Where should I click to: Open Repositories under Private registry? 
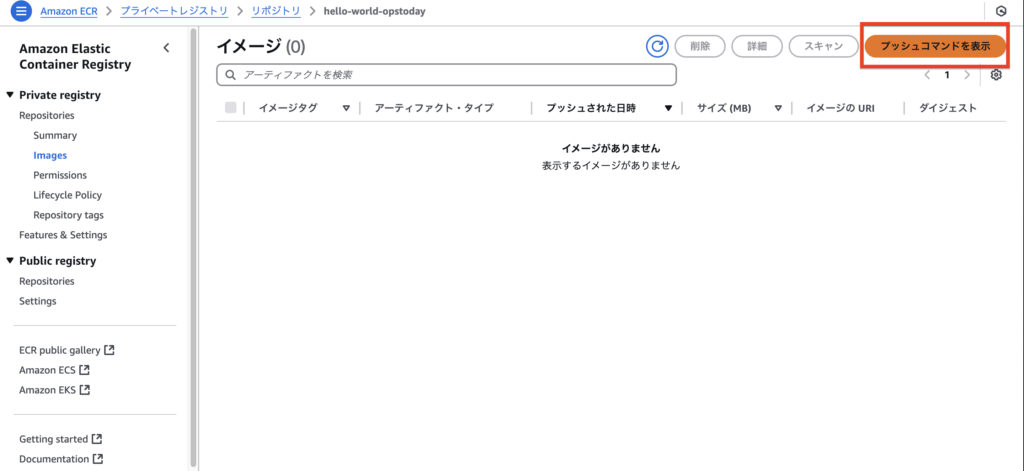tap(46, 116)
